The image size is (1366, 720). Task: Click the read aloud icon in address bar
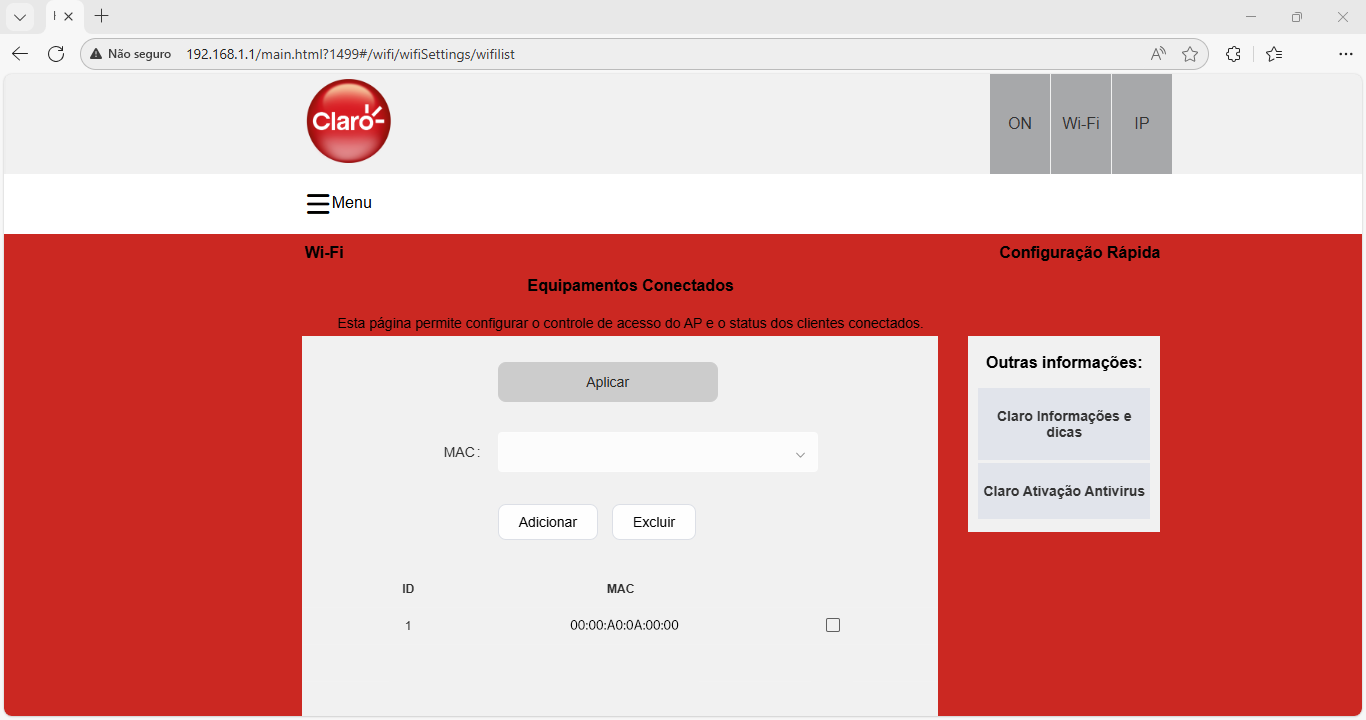pos(1158,54)
